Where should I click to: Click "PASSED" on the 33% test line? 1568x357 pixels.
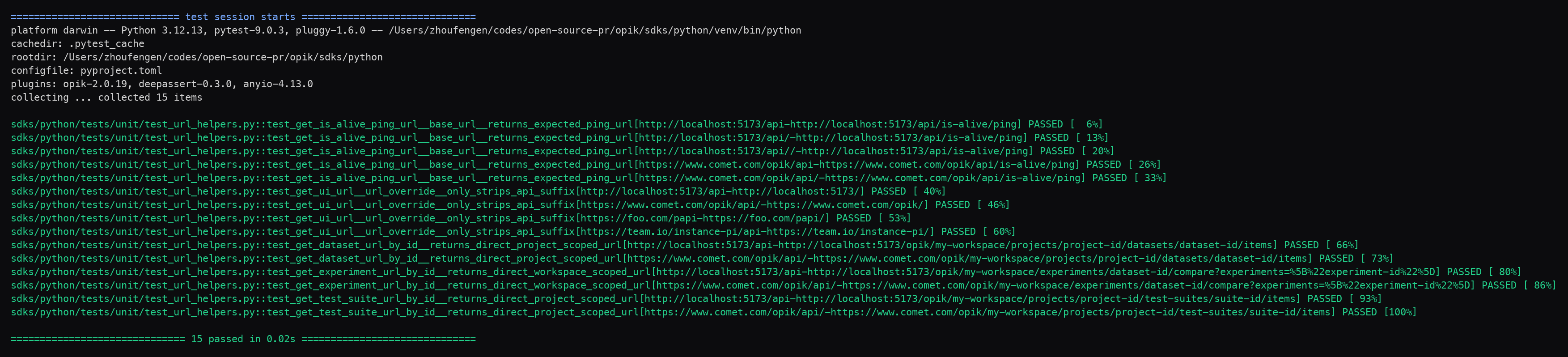pyautogui.click(x=1110, y=178)
